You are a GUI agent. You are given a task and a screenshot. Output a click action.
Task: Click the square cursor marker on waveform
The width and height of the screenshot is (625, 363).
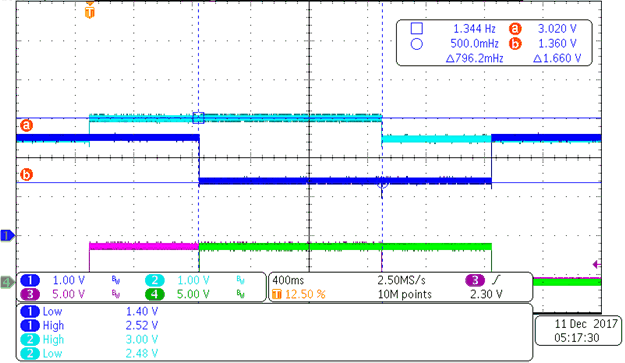(x=199, y=118)
